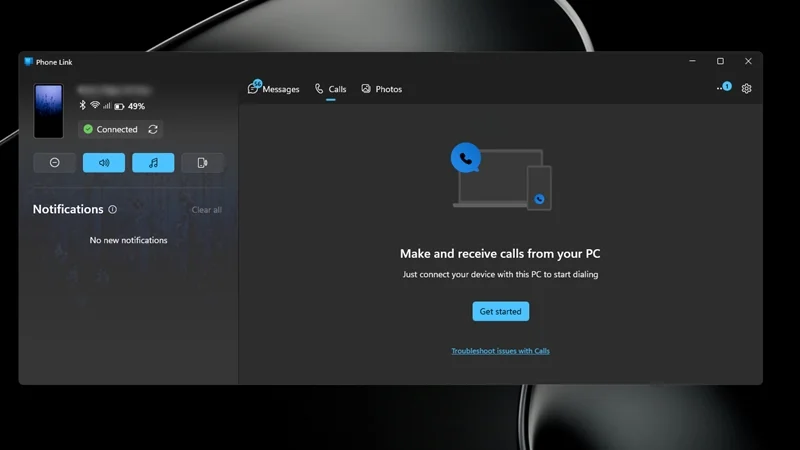The height and width of the screenshot is (450, 800).
Task: Click the Connected status indicator
Action: click(x=111, y=130)
